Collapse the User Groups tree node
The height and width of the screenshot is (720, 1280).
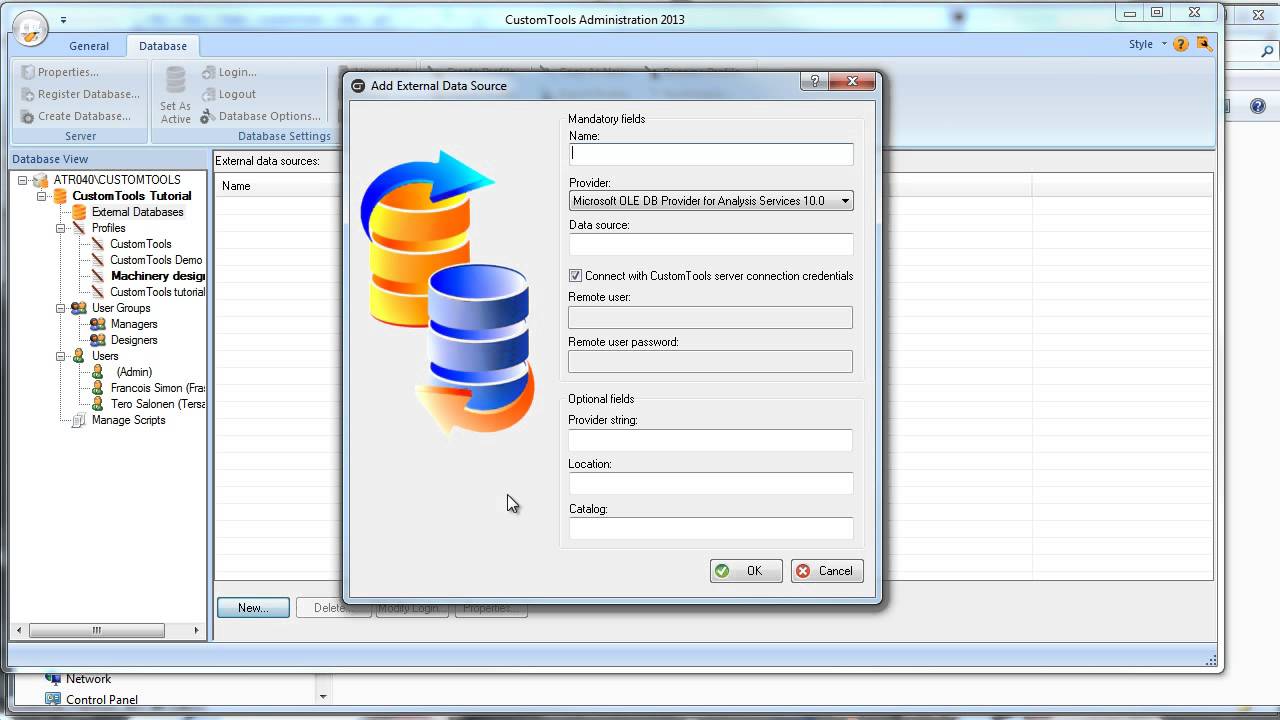point(61,308)
